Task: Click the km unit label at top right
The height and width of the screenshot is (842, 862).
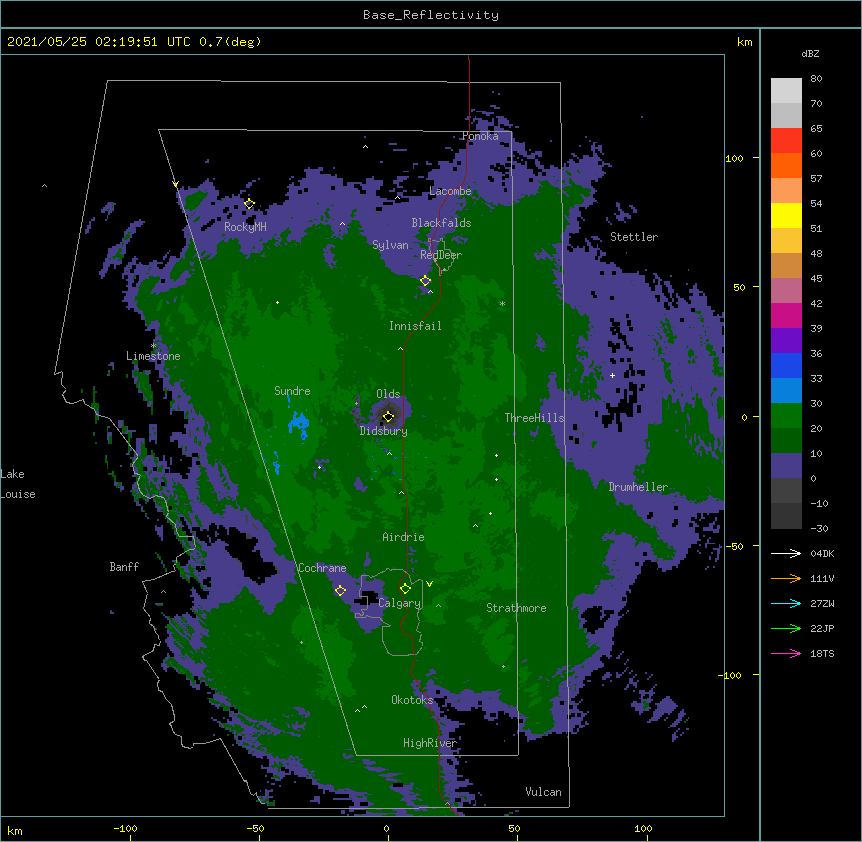Action: pos(745,42)
